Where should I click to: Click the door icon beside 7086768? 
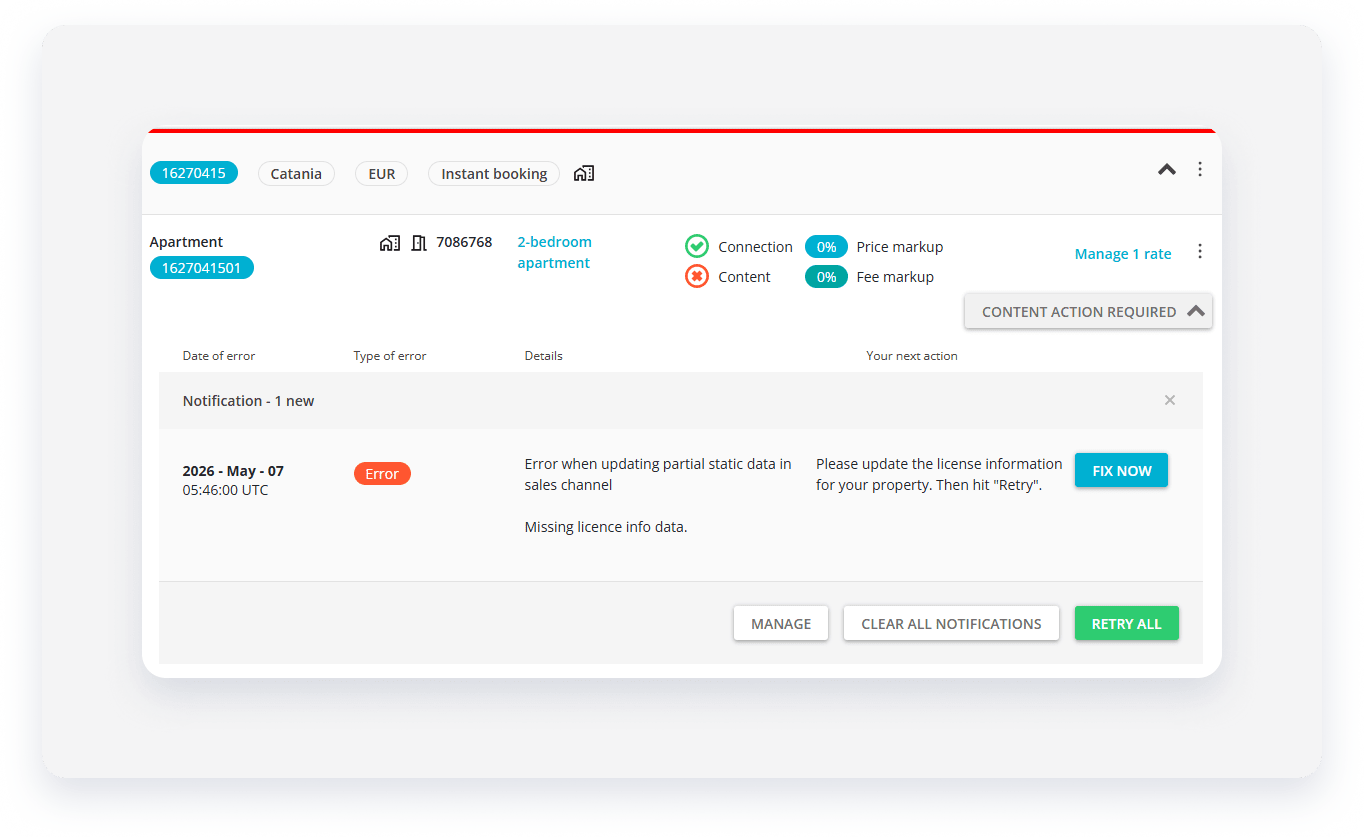point(419,242)
